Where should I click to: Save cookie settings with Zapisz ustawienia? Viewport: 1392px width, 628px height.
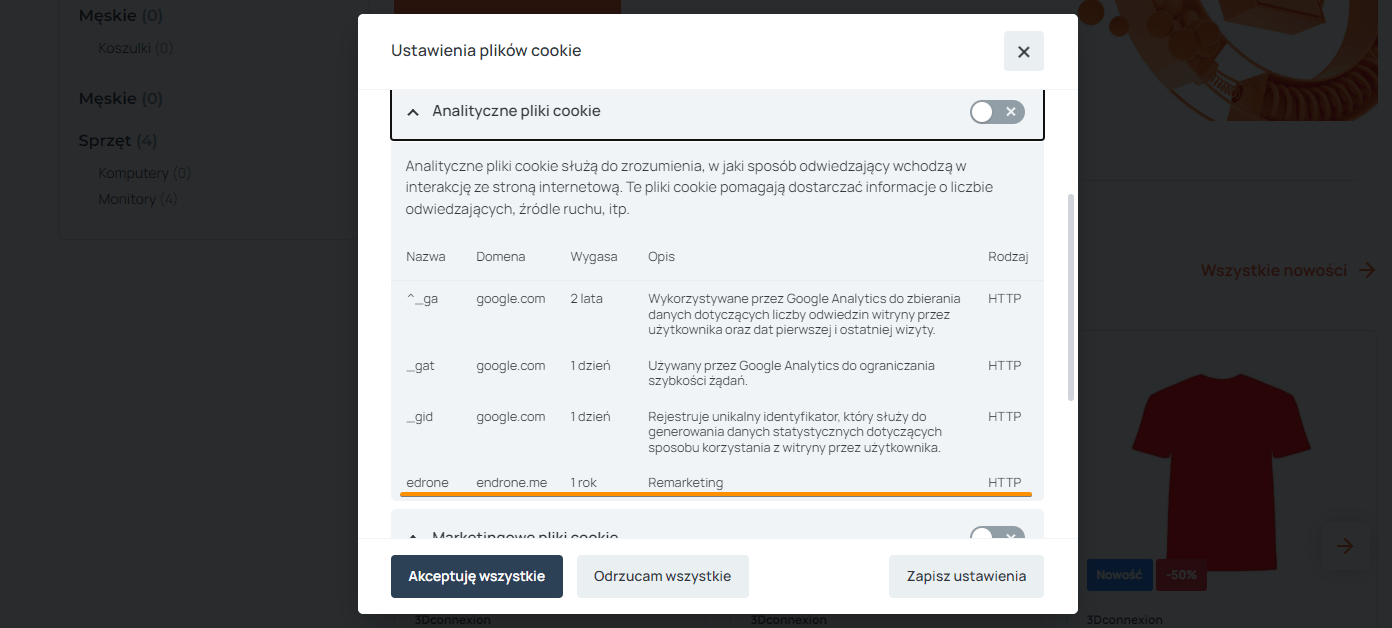[x=965, y=576]
